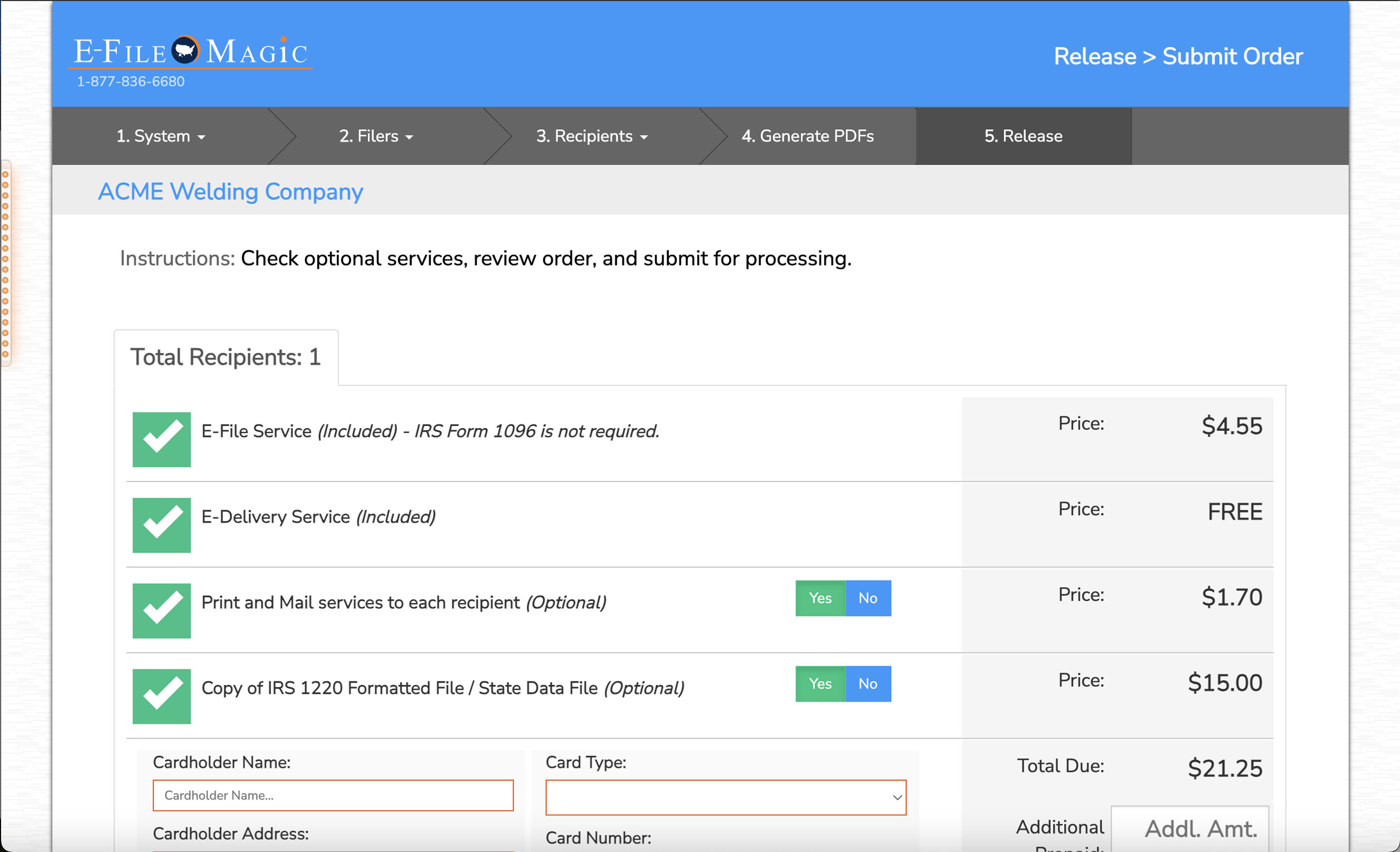Click the Addl. Amt. prepaid input field
This screenshot has width=1400, height=852.
[1190, 829]
